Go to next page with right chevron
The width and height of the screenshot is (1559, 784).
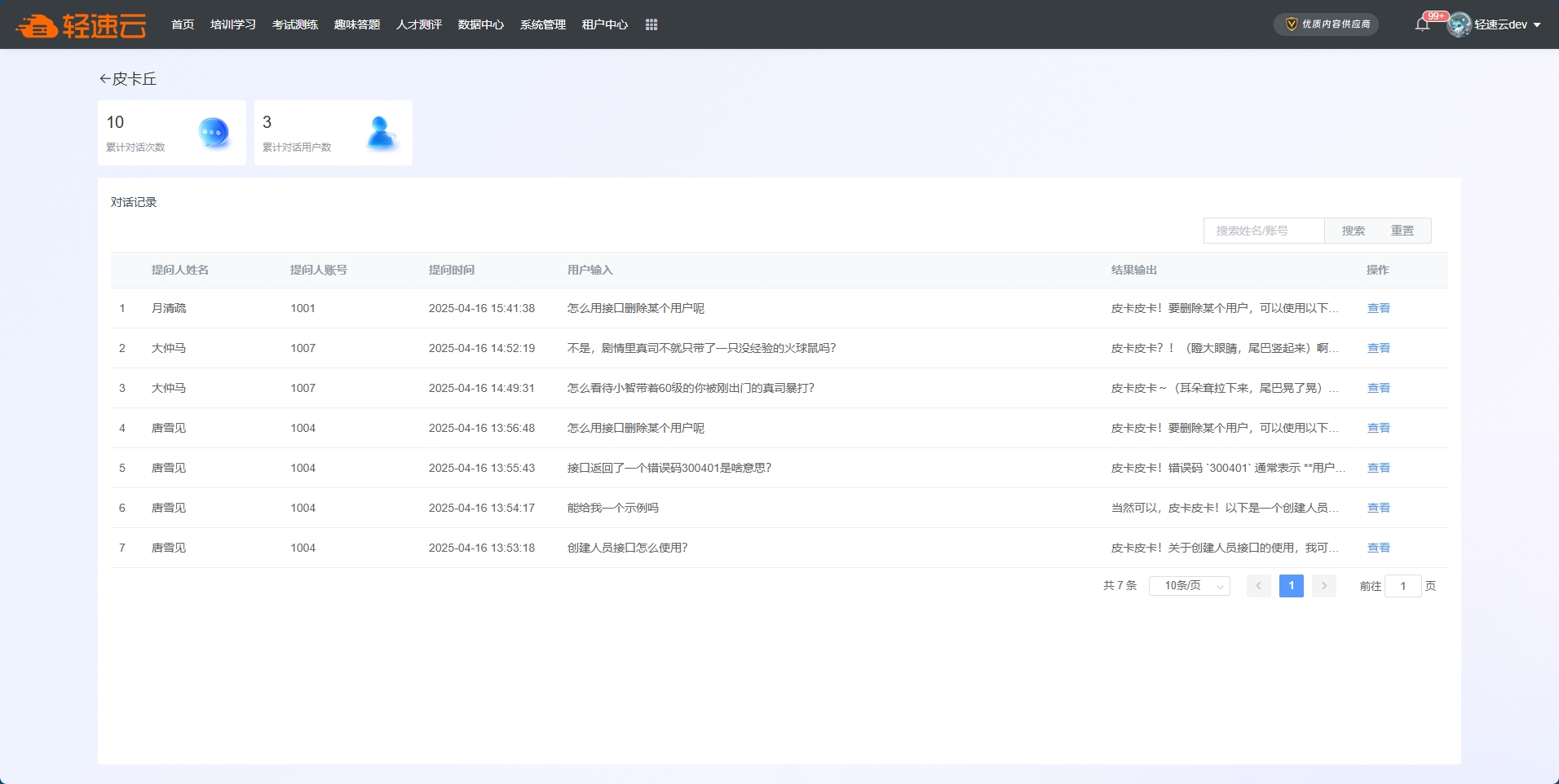click(x=1324, y=586)
